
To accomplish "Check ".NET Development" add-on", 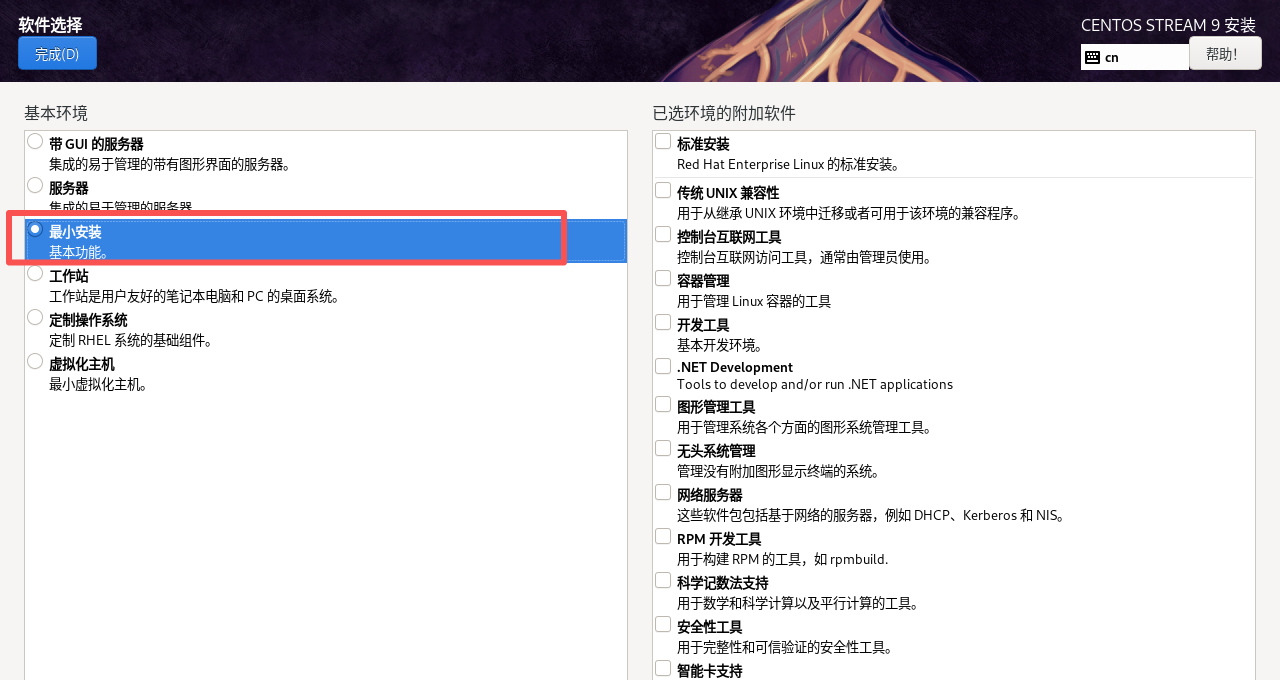I will [662, 364].
